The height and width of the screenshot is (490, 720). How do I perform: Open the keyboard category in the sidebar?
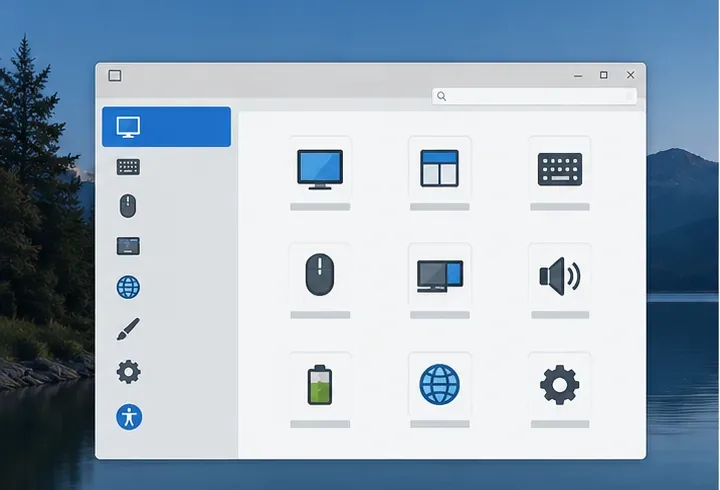tap(128, 167)
